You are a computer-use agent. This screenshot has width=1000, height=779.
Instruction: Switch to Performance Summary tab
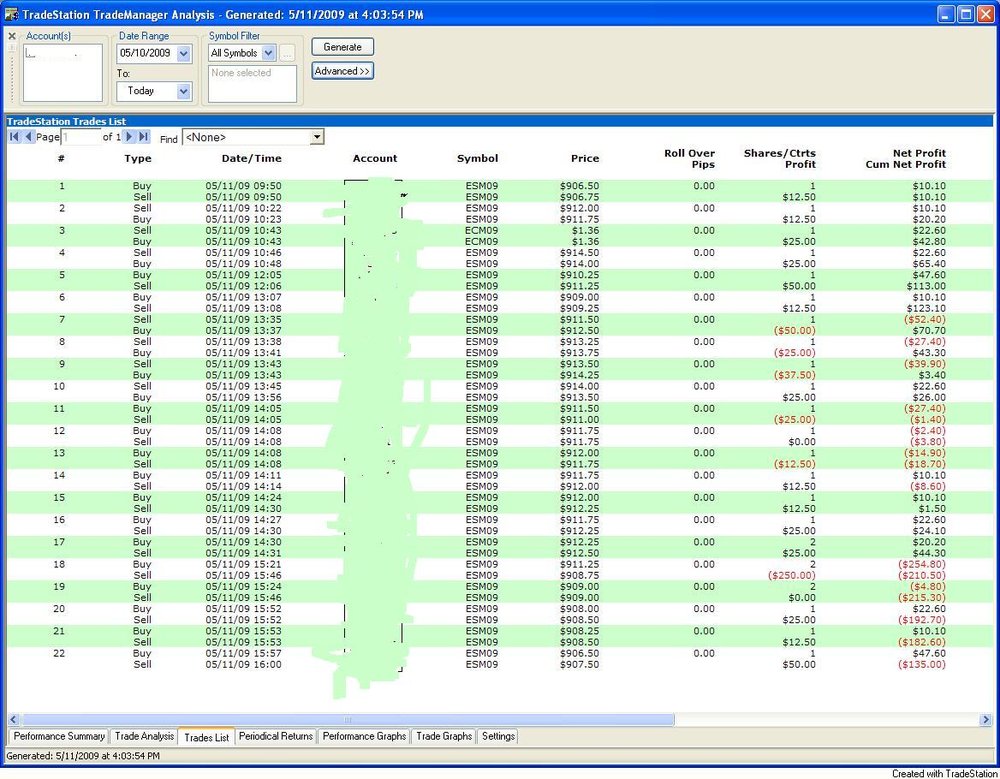click(59, 736)
